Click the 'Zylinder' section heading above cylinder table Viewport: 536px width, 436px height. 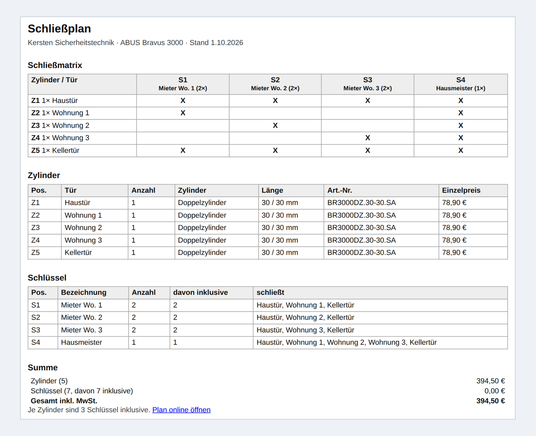(44, 175)
